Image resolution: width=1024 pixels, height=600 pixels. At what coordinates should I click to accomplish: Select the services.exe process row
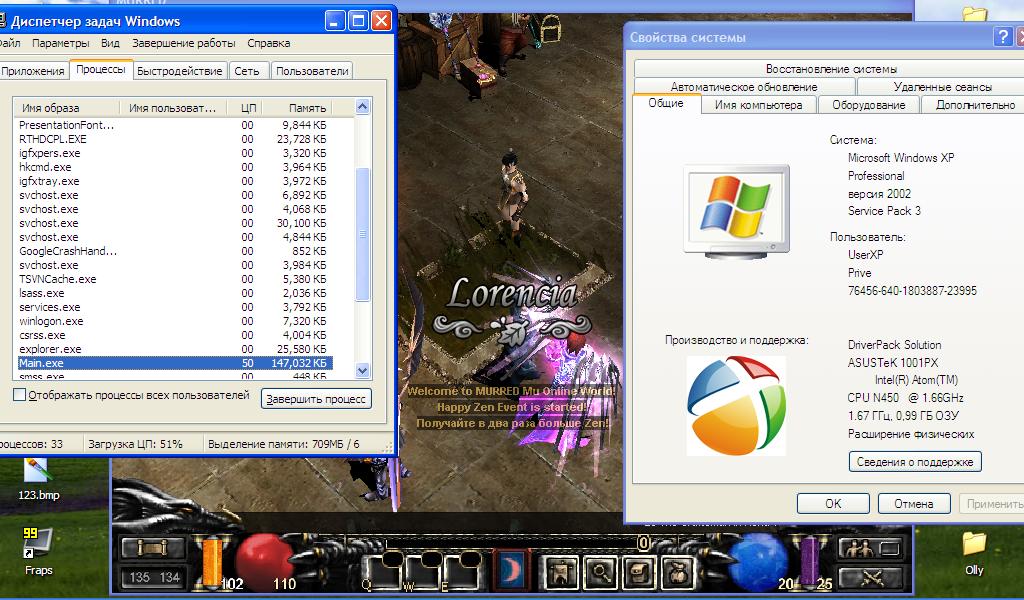click(175, 307)
